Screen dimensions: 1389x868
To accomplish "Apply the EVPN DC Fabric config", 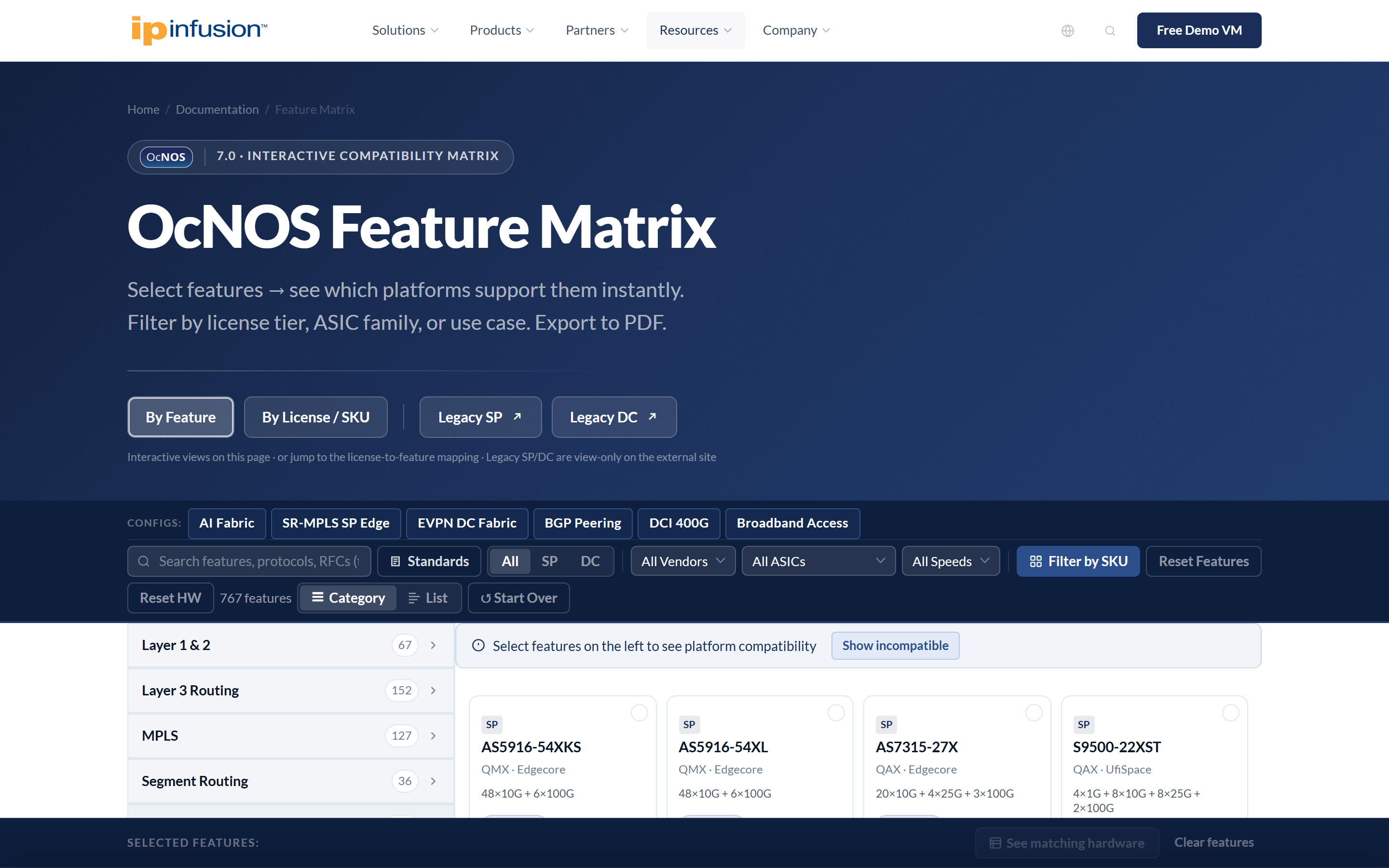I will point(467,524).
